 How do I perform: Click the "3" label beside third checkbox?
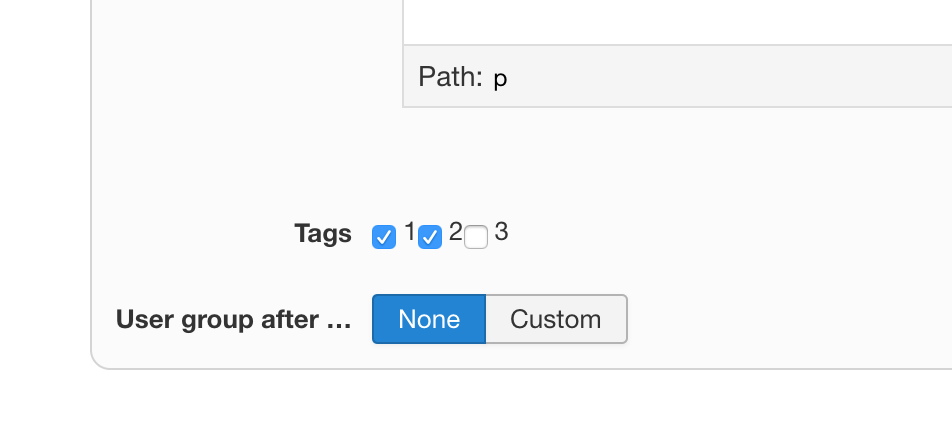pyautogui.click(x=501, y=233)
